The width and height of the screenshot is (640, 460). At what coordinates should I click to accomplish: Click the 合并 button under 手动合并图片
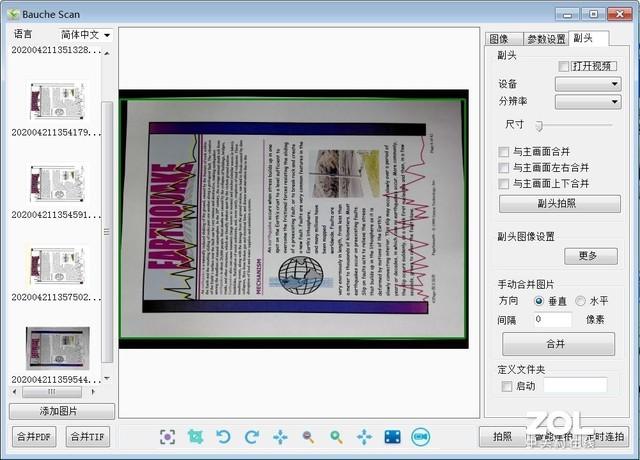point(558,344)
